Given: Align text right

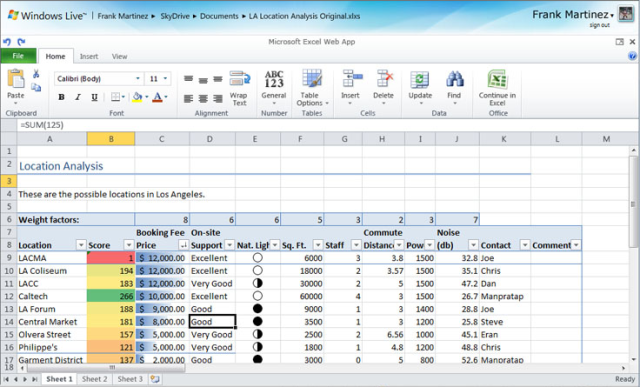Looking at the screenshot, I should 218,98.
